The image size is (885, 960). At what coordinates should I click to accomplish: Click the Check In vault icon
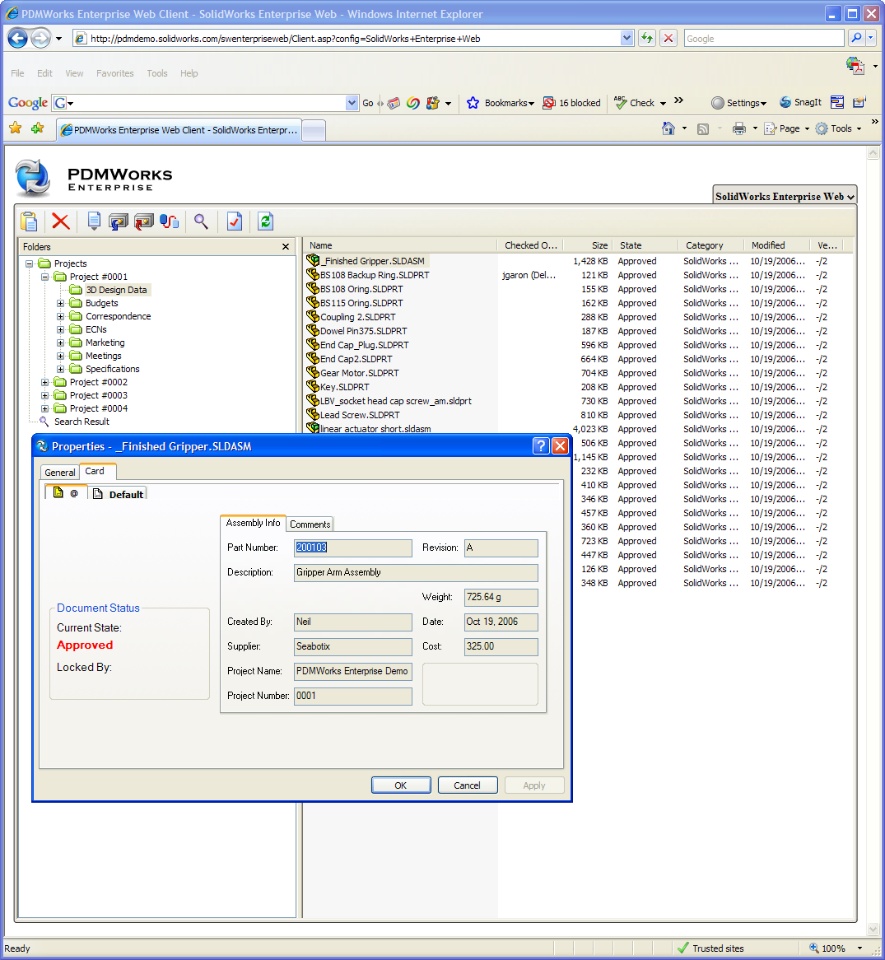[x=144, y=222]
